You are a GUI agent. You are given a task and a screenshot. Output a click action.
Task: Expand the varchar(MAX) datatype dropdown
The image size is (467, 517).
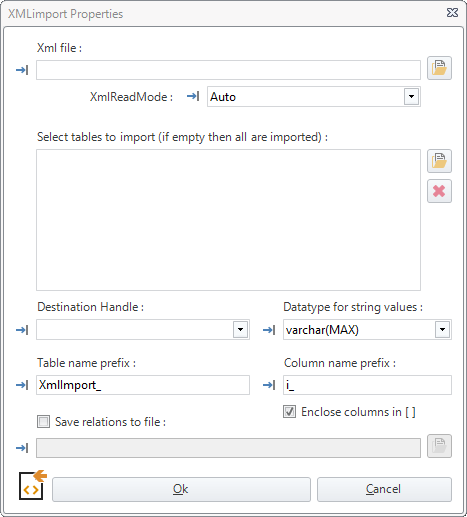coord(442,330)
